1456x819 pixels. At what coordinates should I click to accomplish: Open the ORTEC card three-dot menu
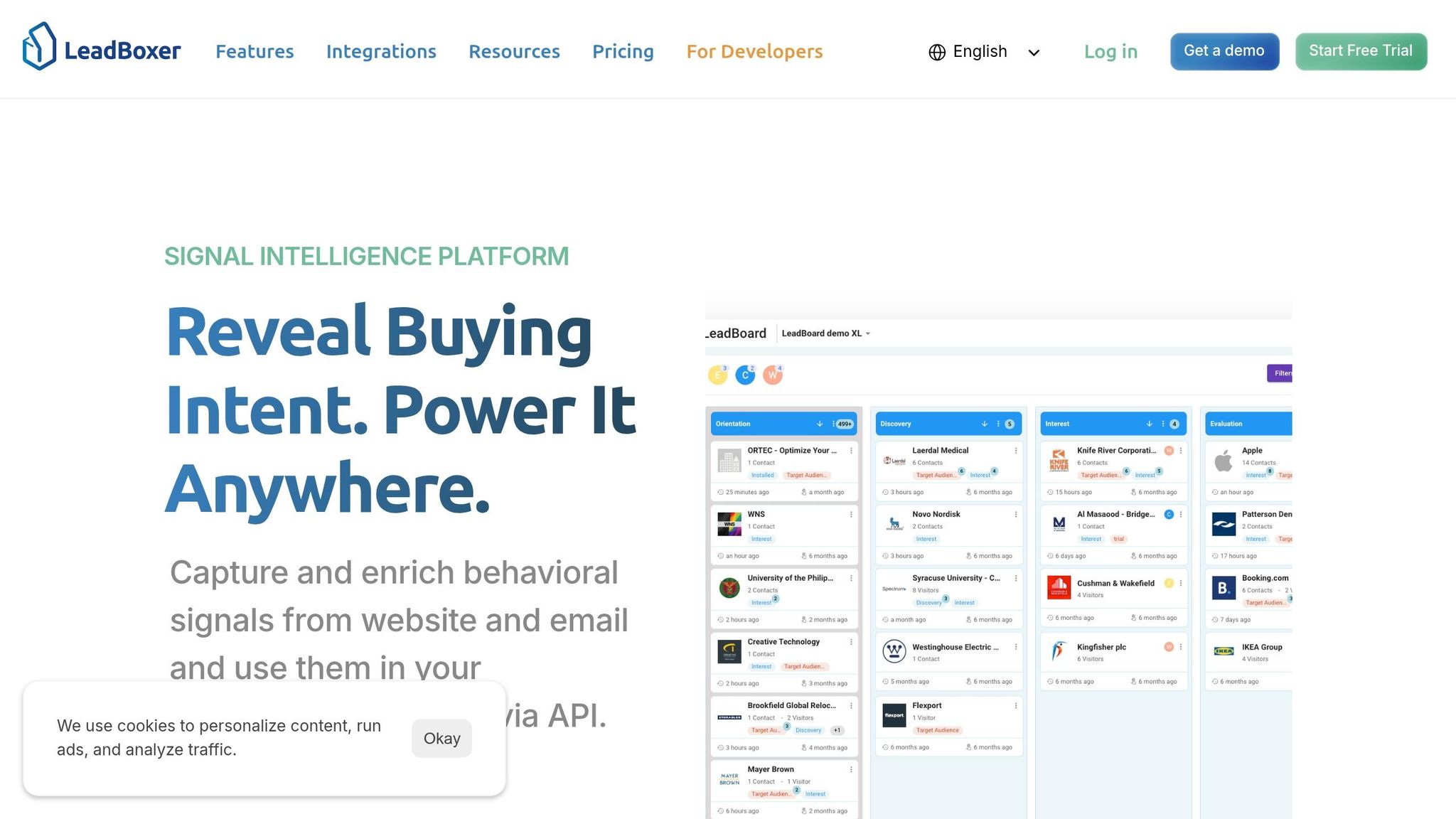851,451
